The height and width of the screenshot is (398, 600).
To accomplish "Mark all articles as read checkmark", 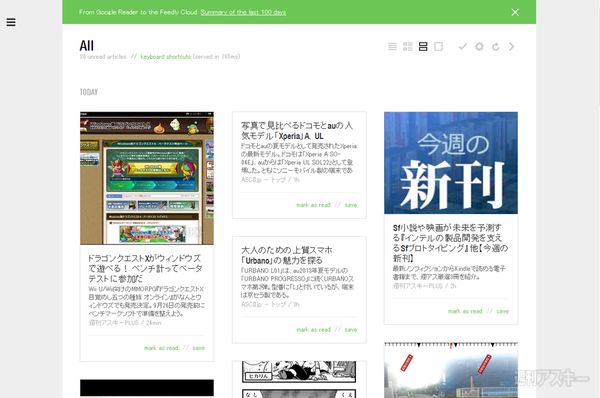I will click(x=463, y=47).
